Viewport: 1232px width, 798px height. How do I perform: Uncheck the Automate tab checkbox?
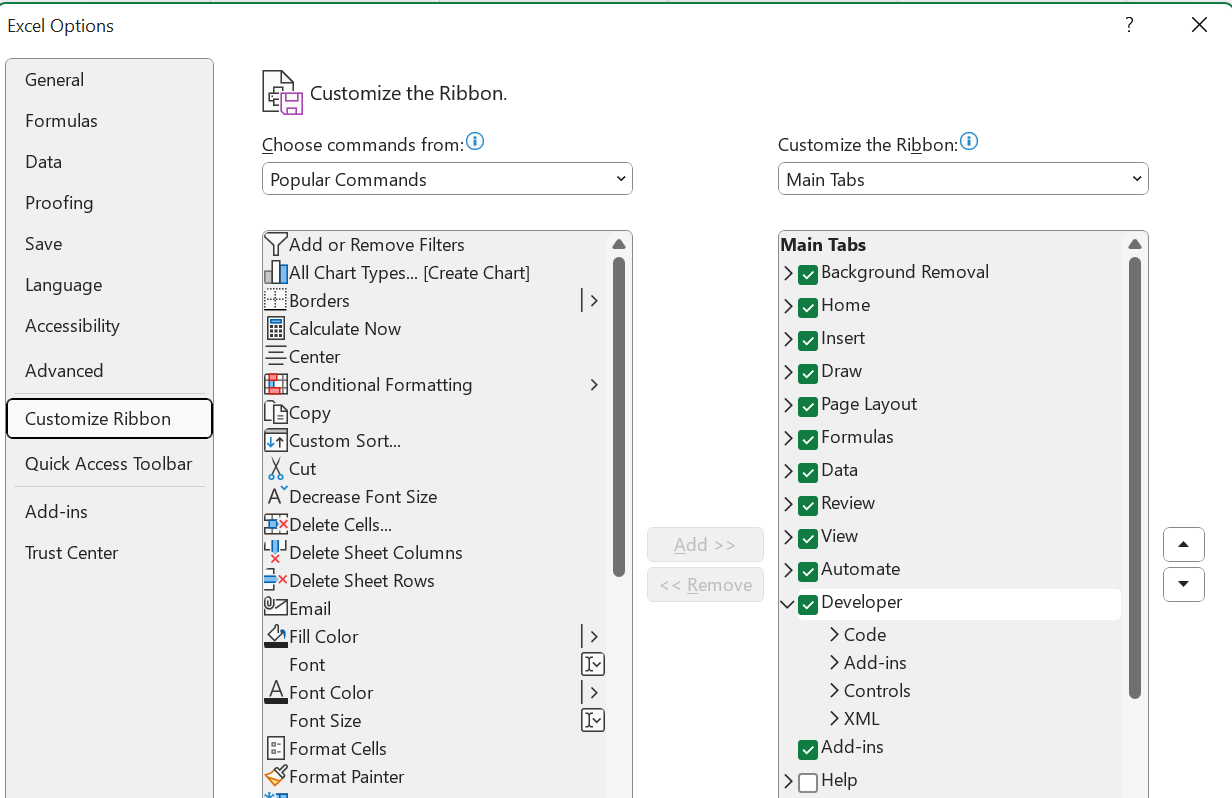(x=808, y=571)
